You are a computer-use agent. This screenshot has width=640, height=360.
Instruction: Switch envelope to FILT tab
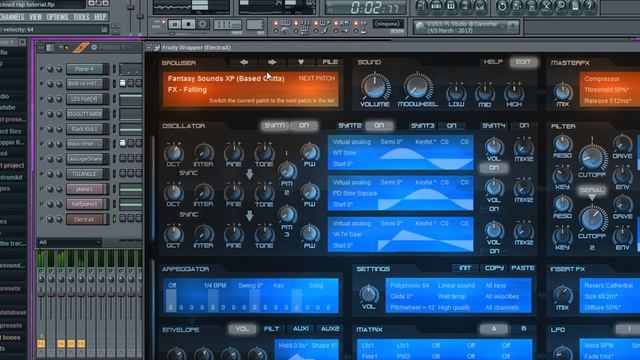pos(271,329)
